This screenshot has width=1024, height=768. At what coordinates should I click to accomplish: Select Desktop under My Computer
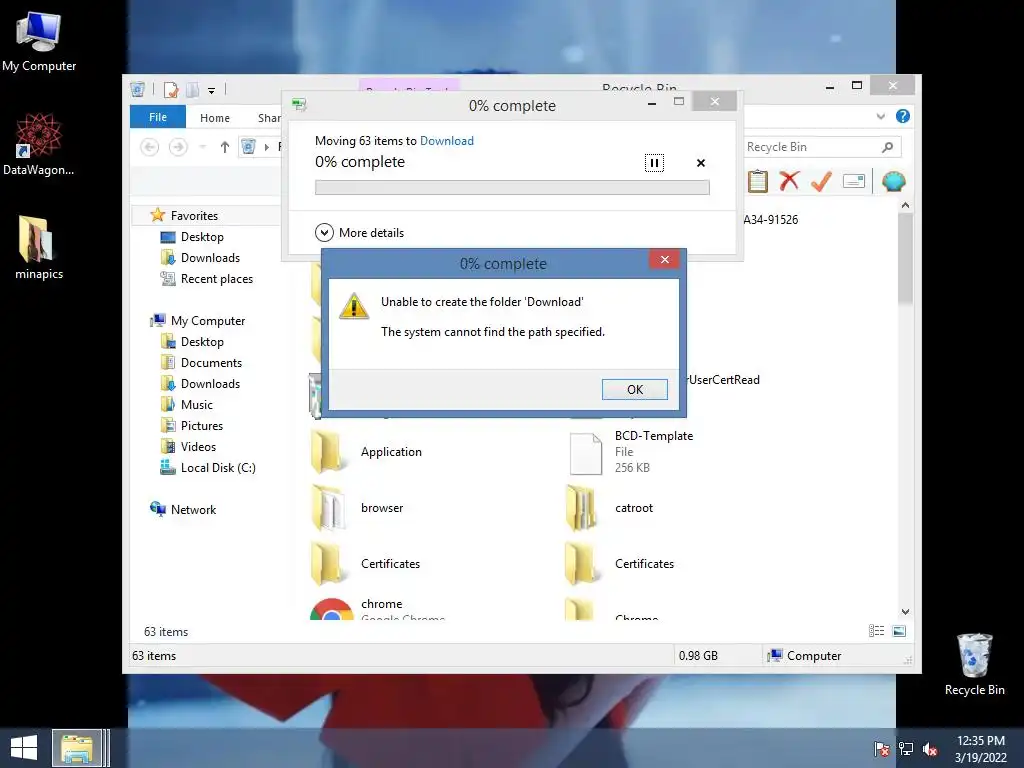point(202,342)
